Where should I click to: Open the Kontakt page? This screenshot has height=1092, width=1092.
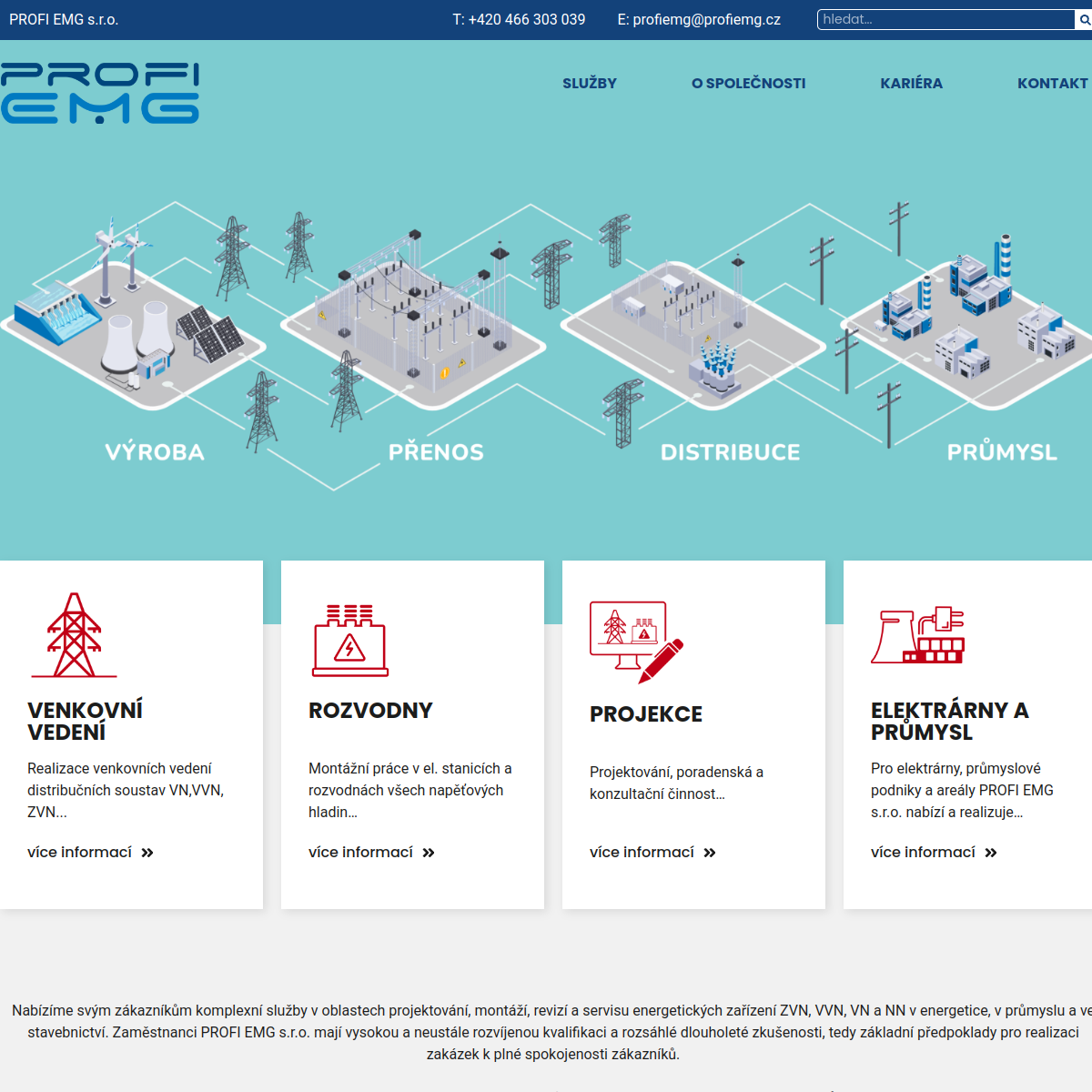1053,83
